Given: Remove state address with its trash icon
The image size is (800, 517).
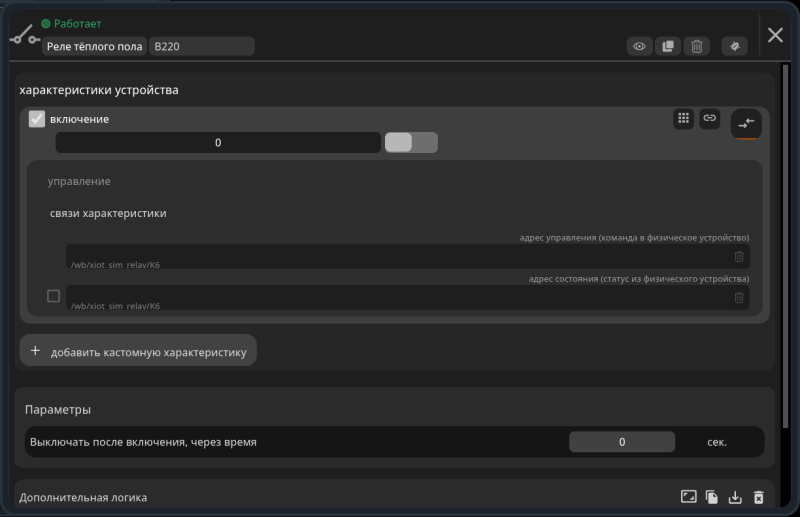Looking at the screenshot, I should (739, 298).
